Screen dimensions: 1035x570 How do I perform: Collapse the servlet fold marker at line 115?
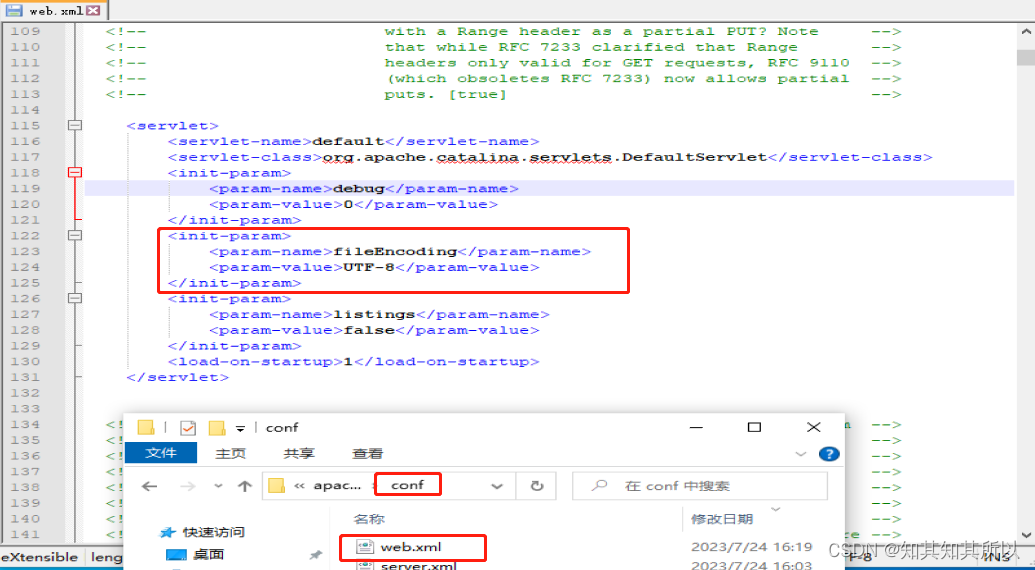point(75,125)
